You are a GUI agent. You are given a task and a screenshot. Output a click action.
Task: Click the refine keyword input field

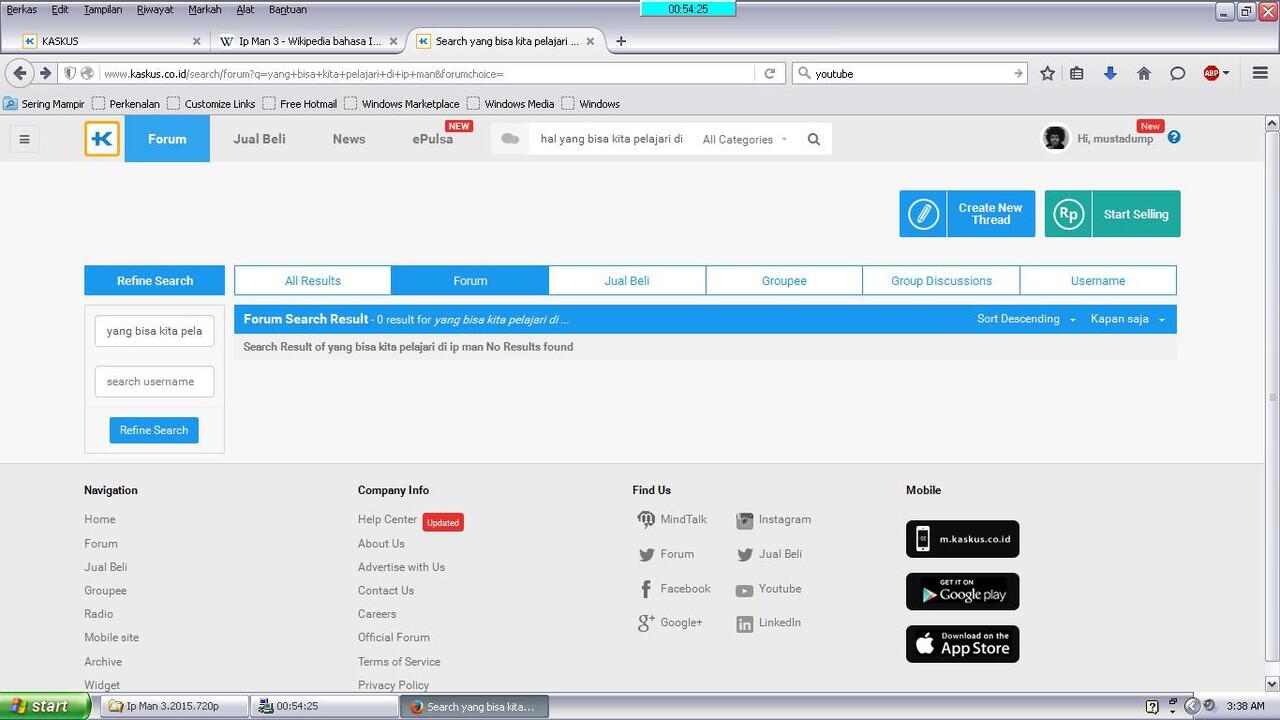pyautogui.click(x=154, y=331)
